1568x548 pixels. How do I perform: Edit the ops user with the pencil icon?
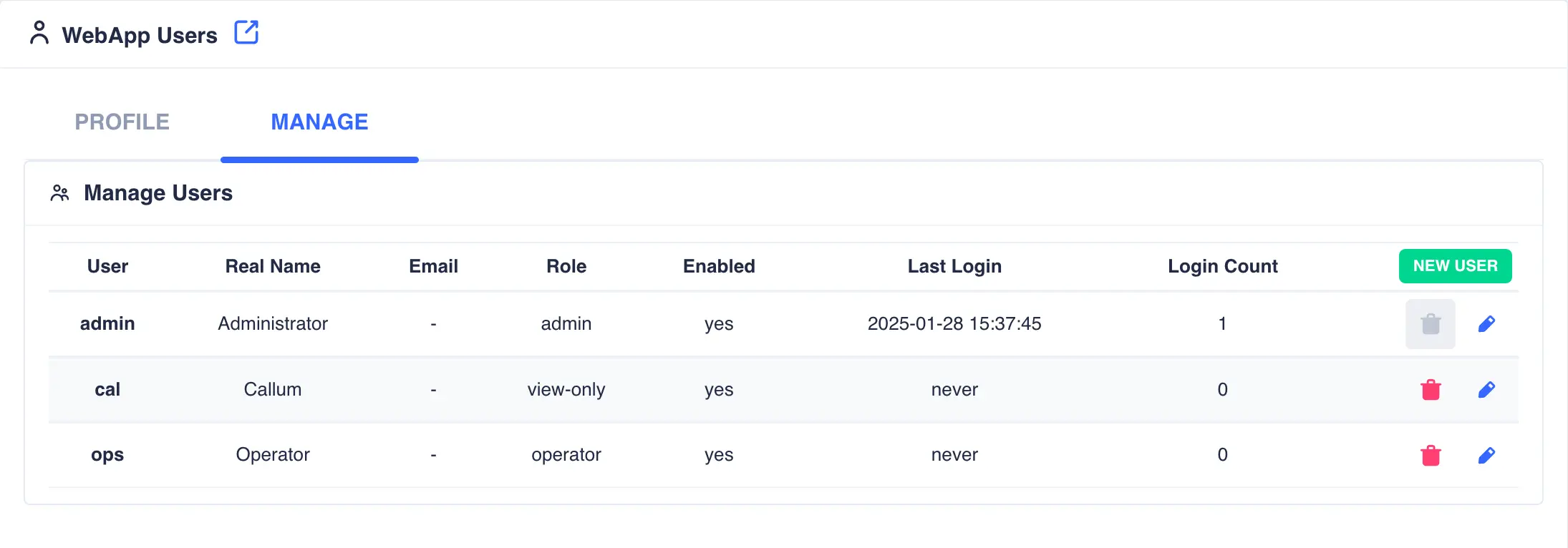1486,455
